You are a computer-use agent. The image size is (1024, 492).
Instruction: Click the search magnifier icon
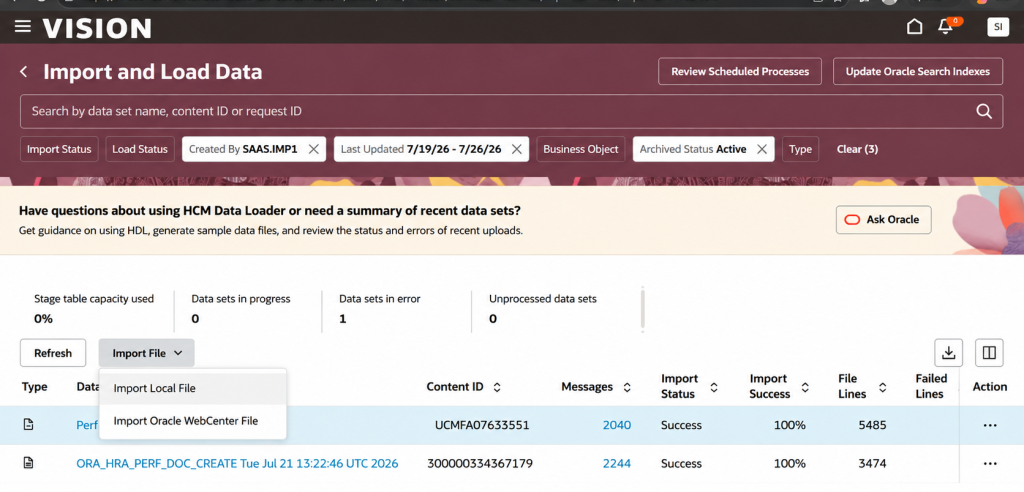[984, 111]
